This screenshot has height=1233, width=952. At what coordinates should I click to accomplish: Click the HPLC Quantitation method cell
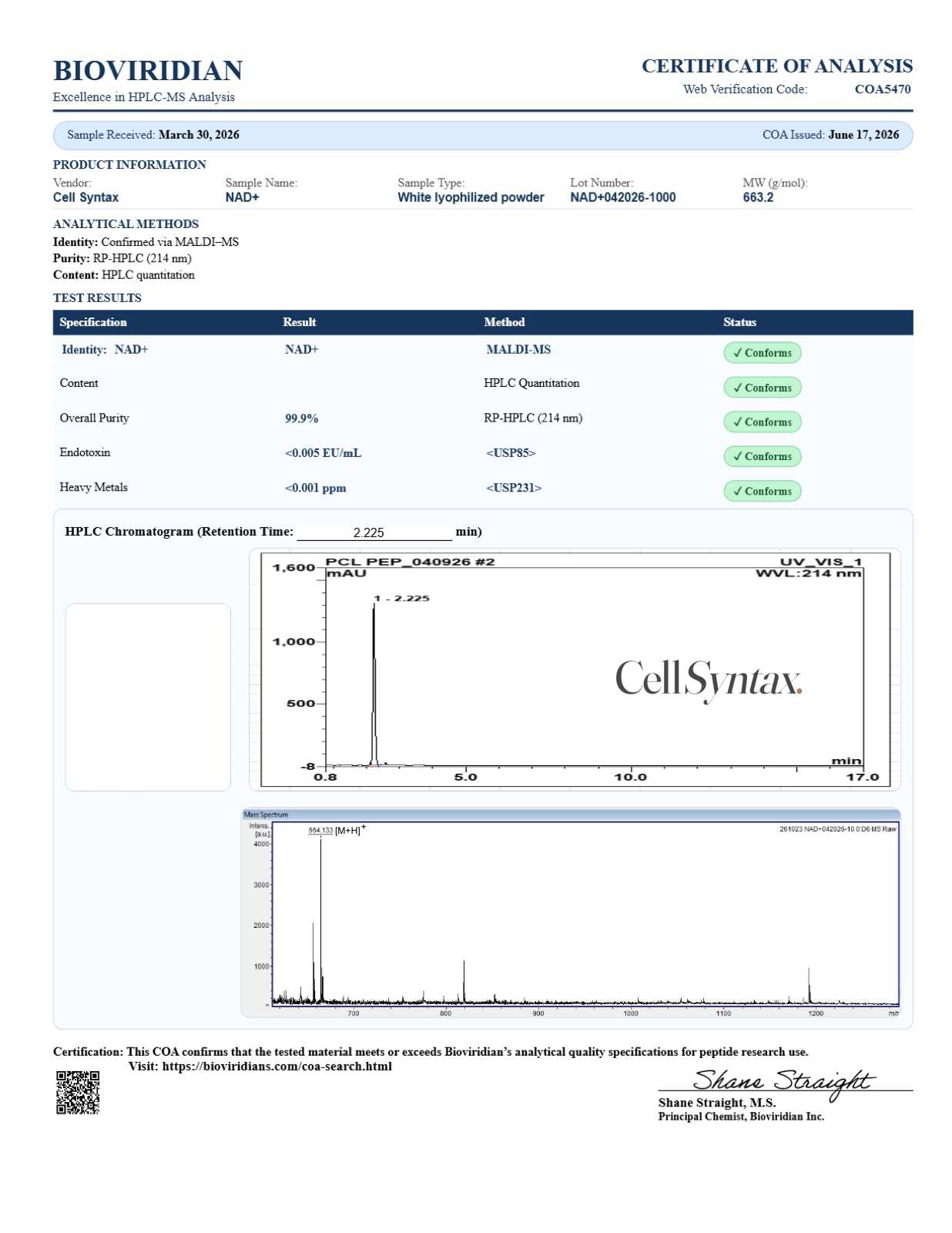click(x=531, y=384)
